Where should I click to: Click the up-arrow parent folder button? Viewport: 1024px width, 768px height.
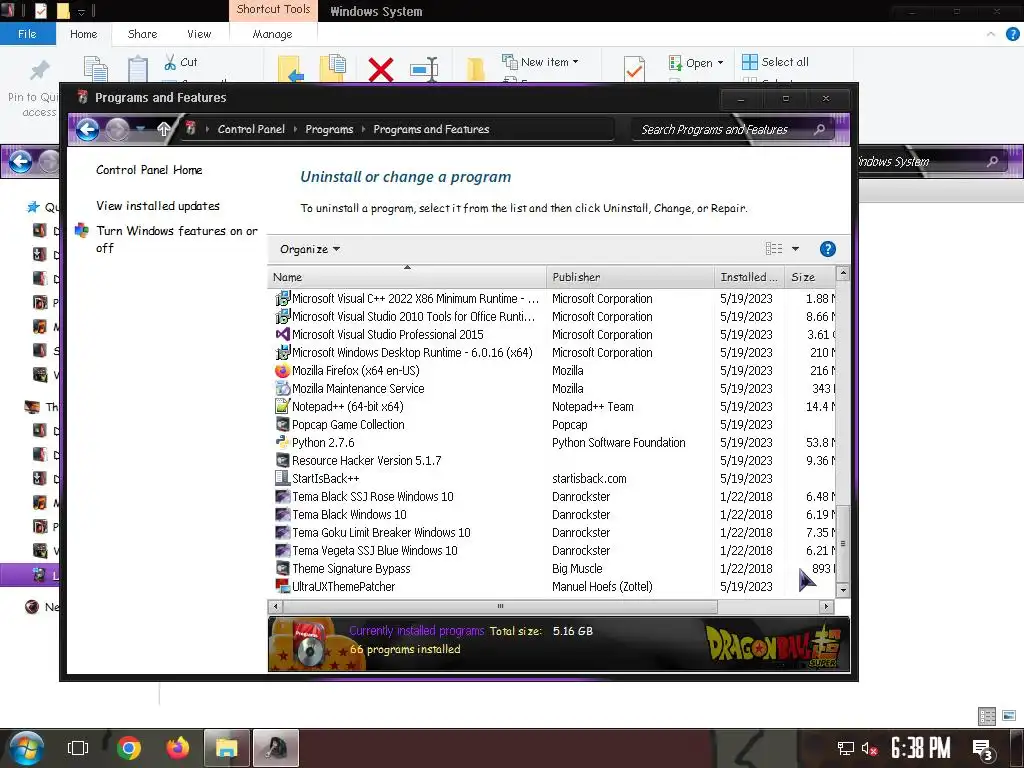[x=164, y=129]
